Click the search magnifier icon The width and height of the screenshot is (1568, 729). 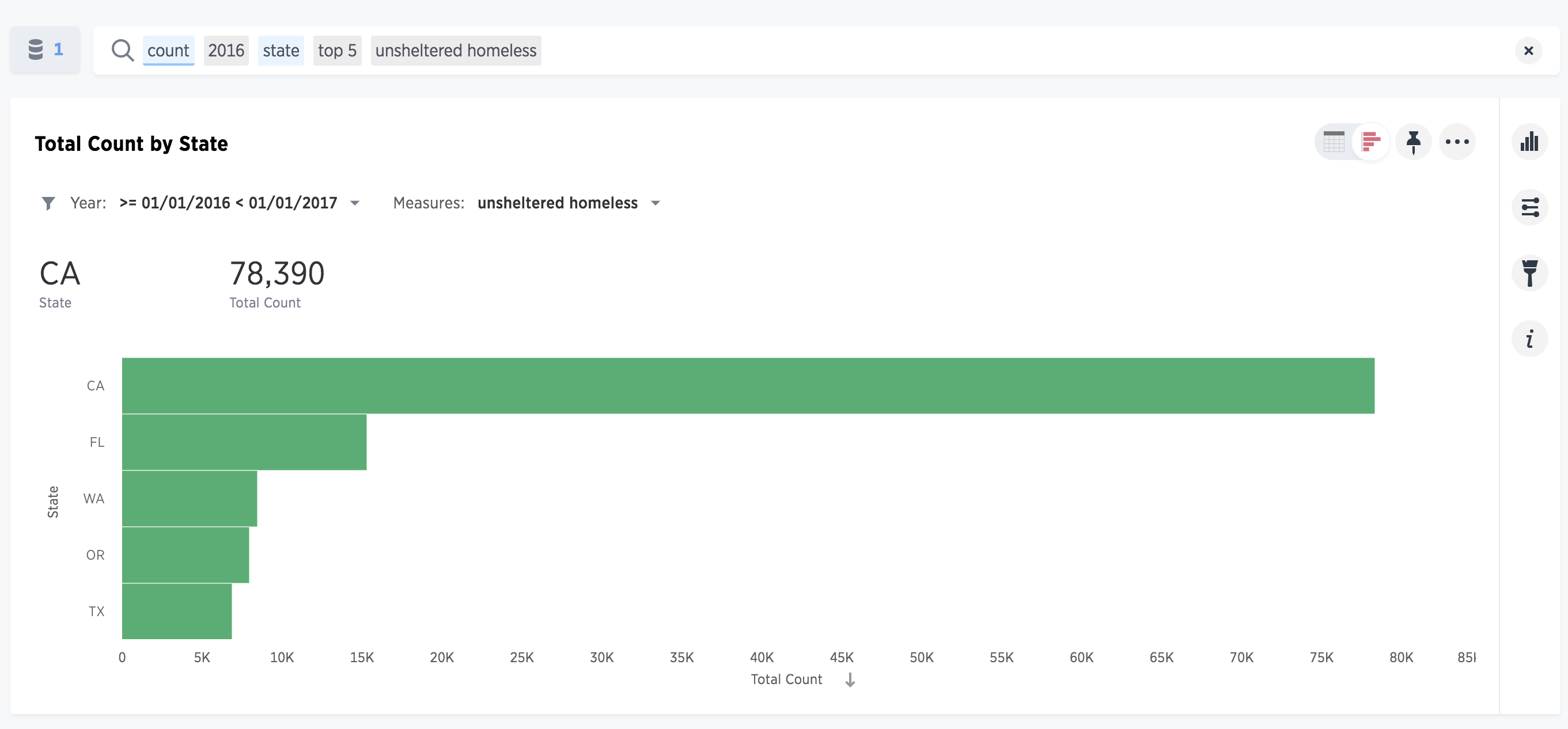coord(122,51)
